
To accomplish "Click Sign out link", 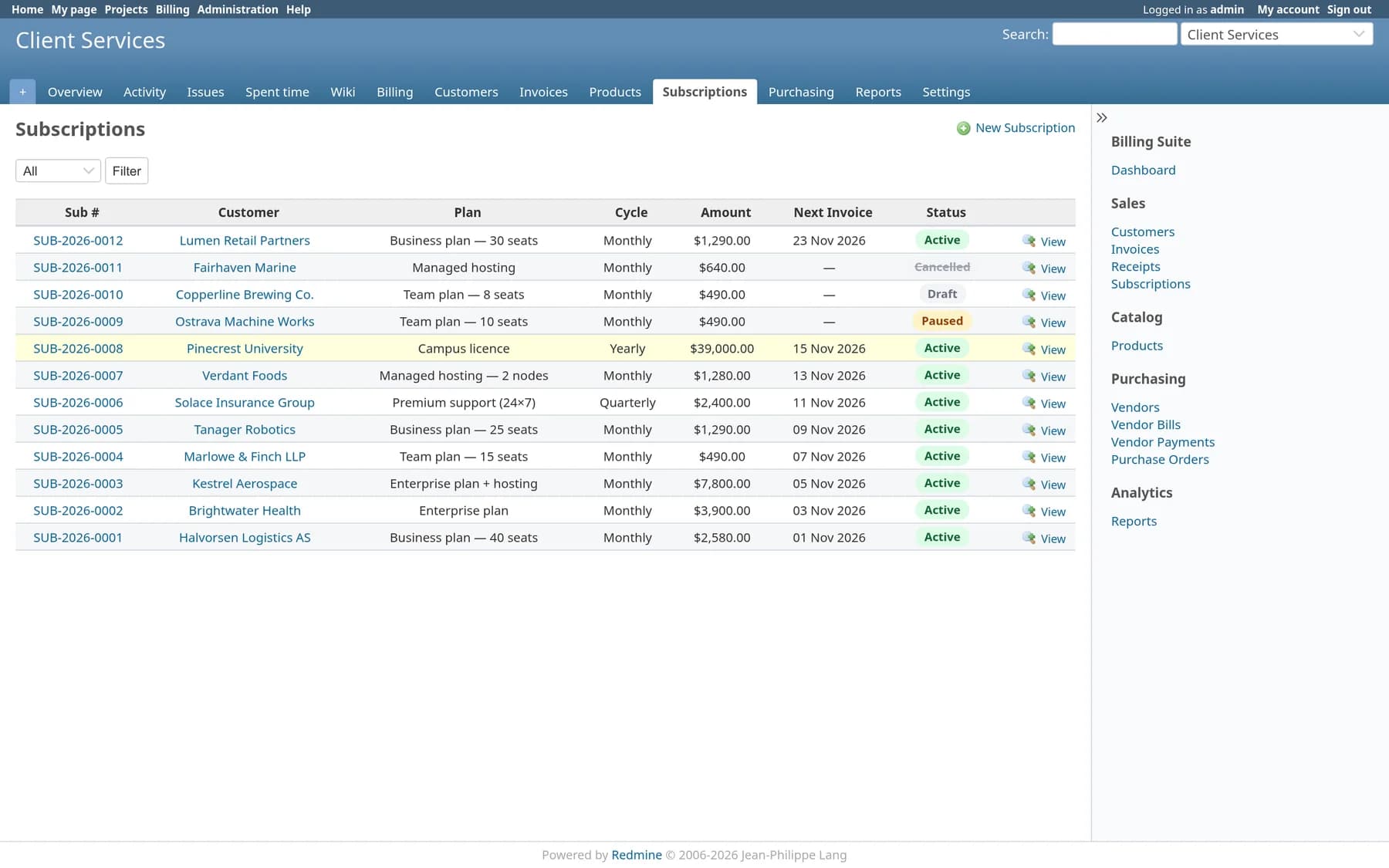I will pos(1349,9).
